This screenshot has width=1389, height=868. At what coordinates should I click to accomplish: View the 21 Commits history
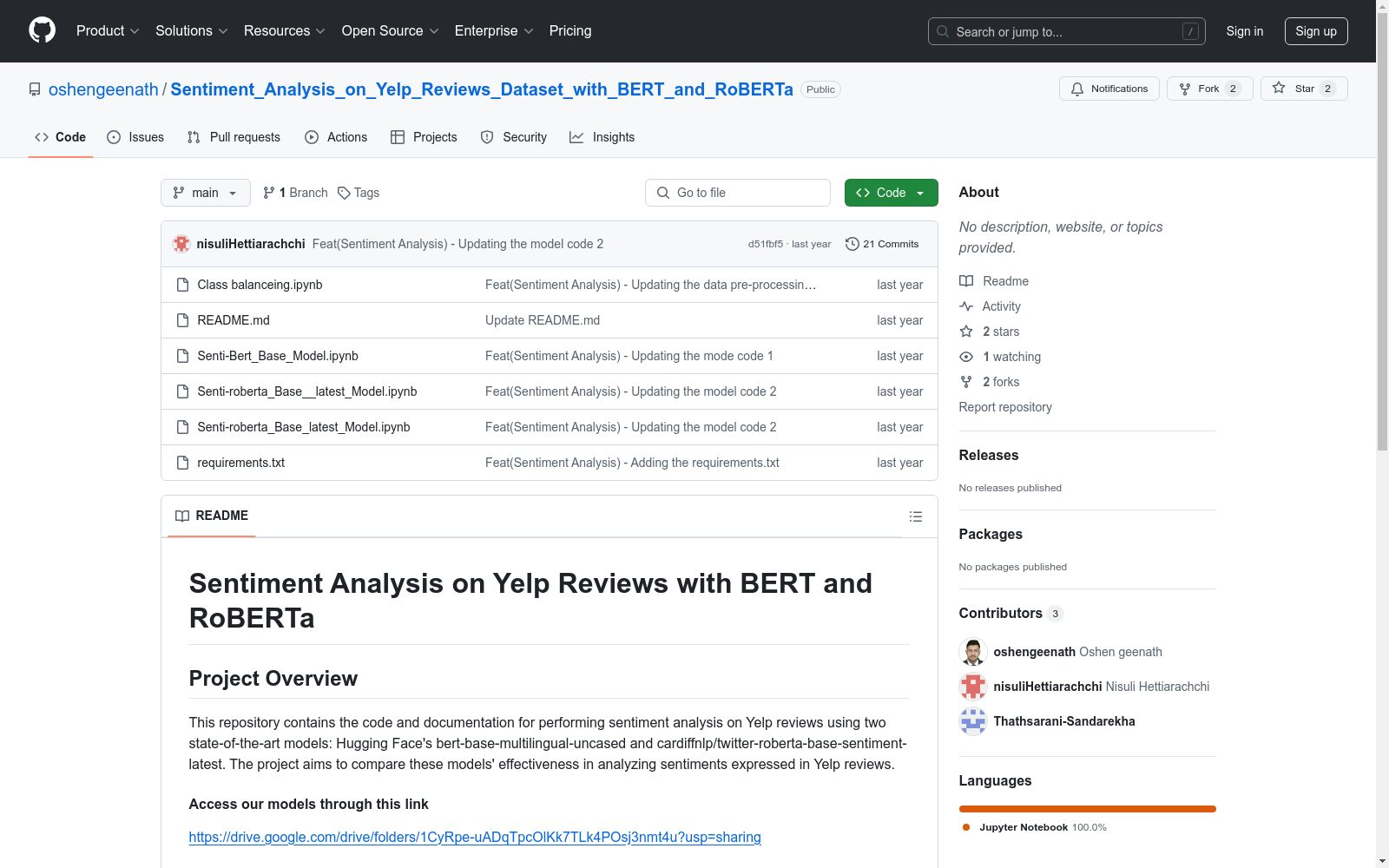[882, 244]
